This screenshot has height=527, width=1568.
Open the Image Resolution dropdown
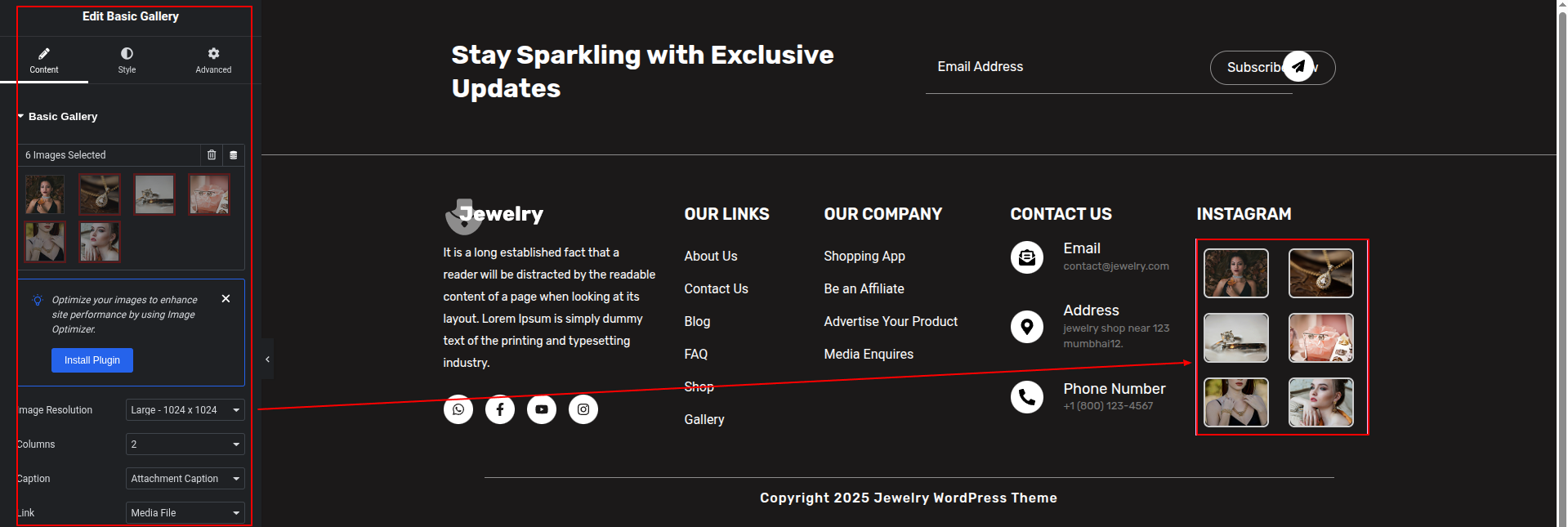click(x=185, y=410)
